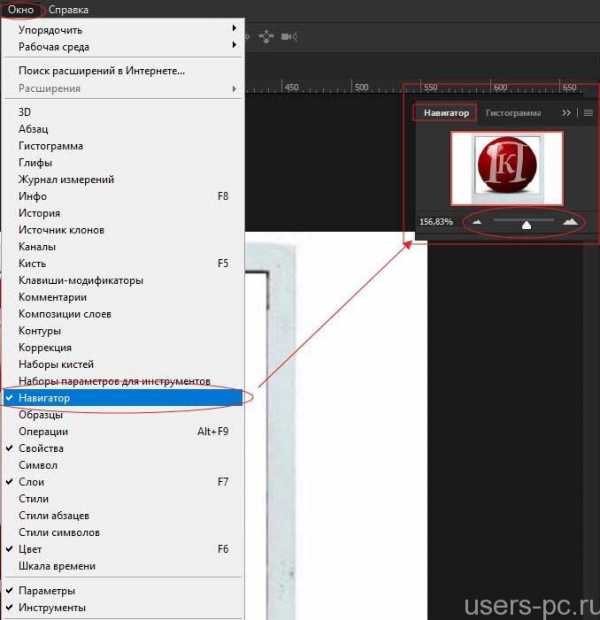Click the 3D pan crosshair icon
This screenshot has width=600, height=620.
coord(266,37)
